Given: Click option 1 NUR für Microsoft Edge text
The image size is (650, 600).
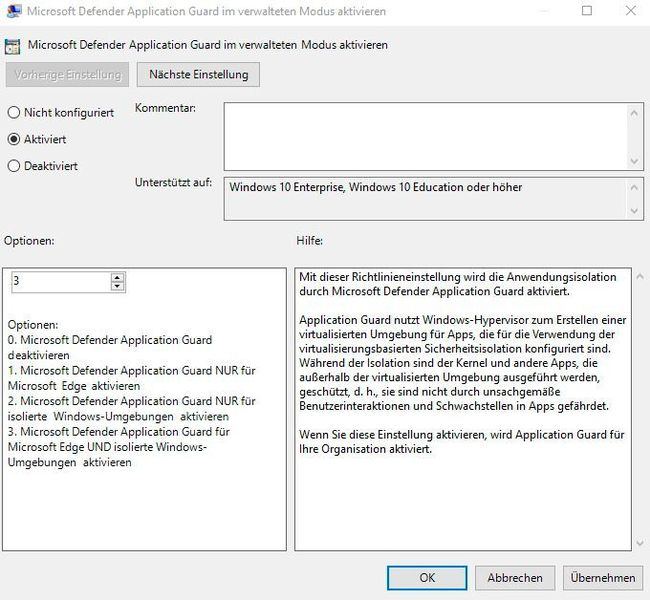Looking at the screenshot, I should click(131, 378).
